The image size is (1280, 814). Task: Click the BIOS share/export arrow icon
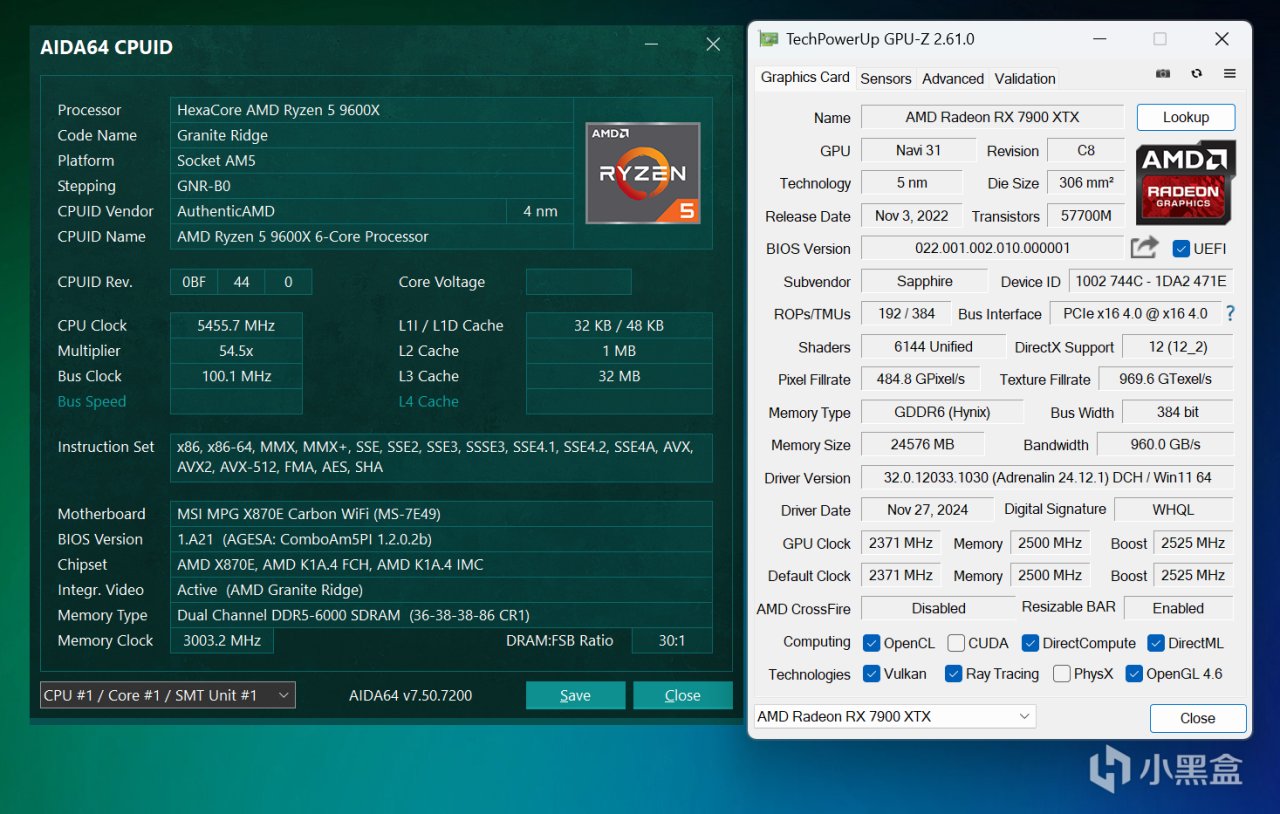click(x=1144, y=247)
